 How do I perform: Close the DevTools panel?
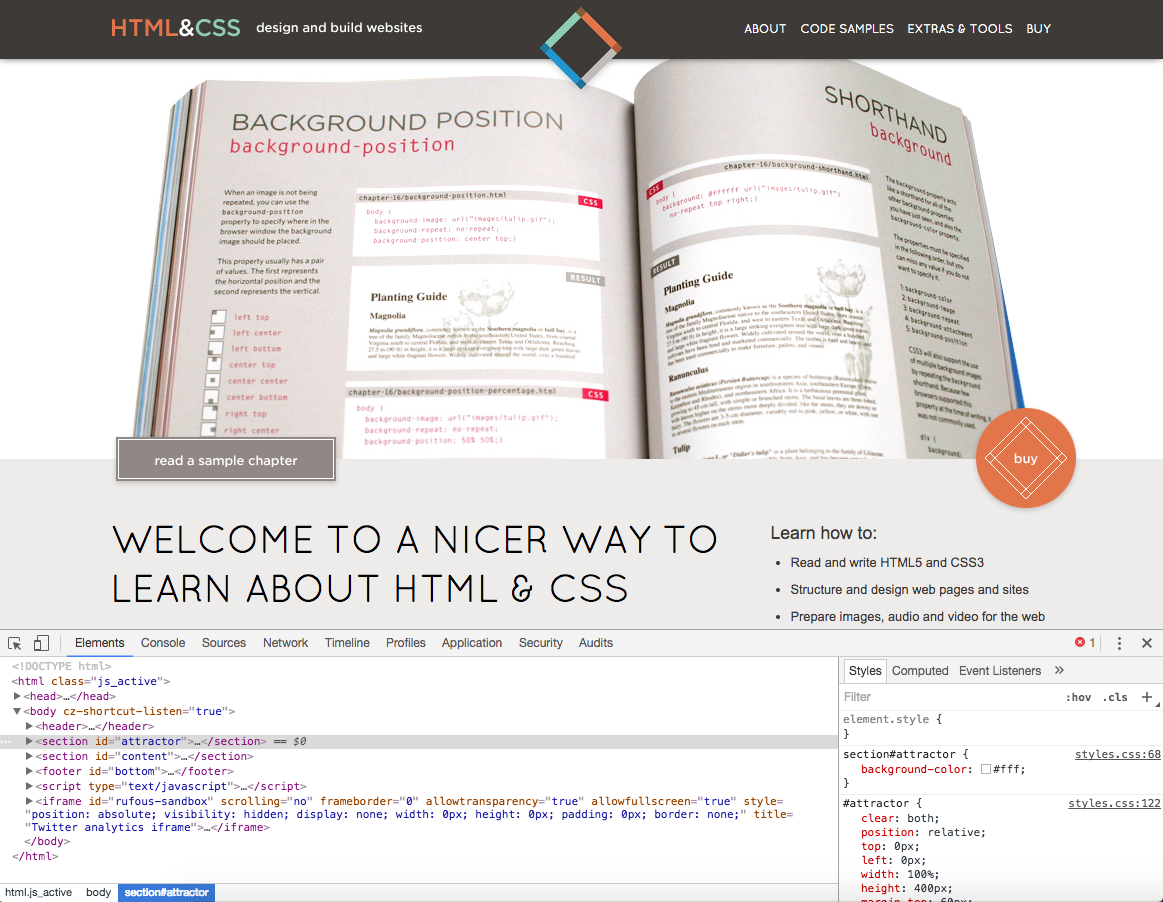(1147, 643)
